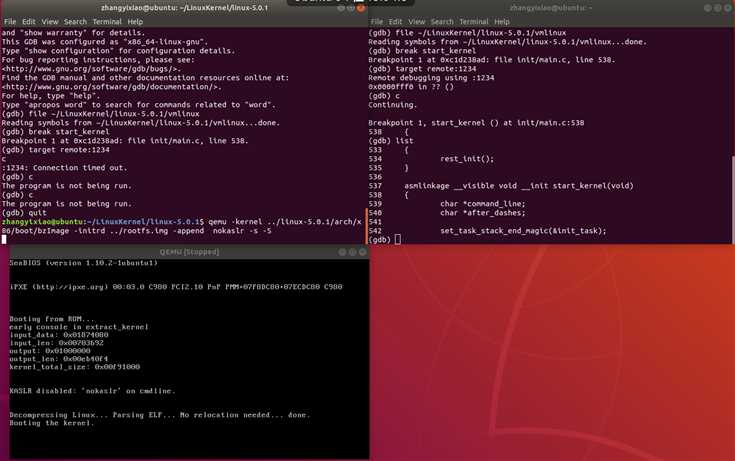The image size is (735, 461).
Task: Minimize the right gdb terminal window
Action: tap(708, 8)
